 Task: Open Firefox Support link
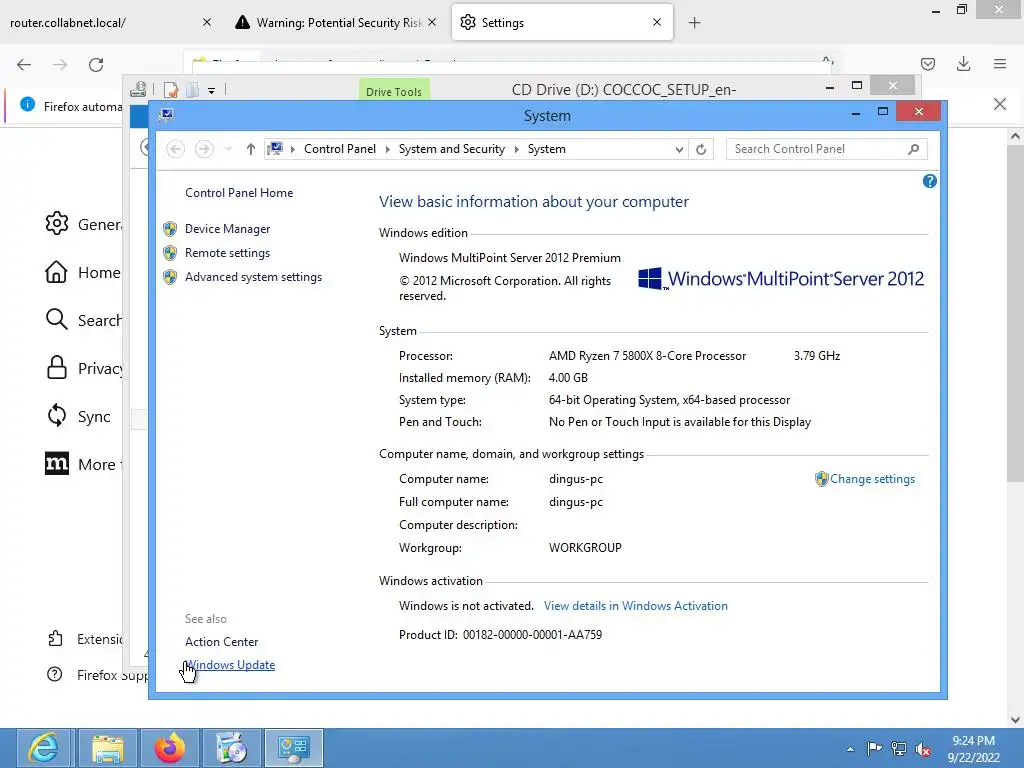[x=97, y=675]
